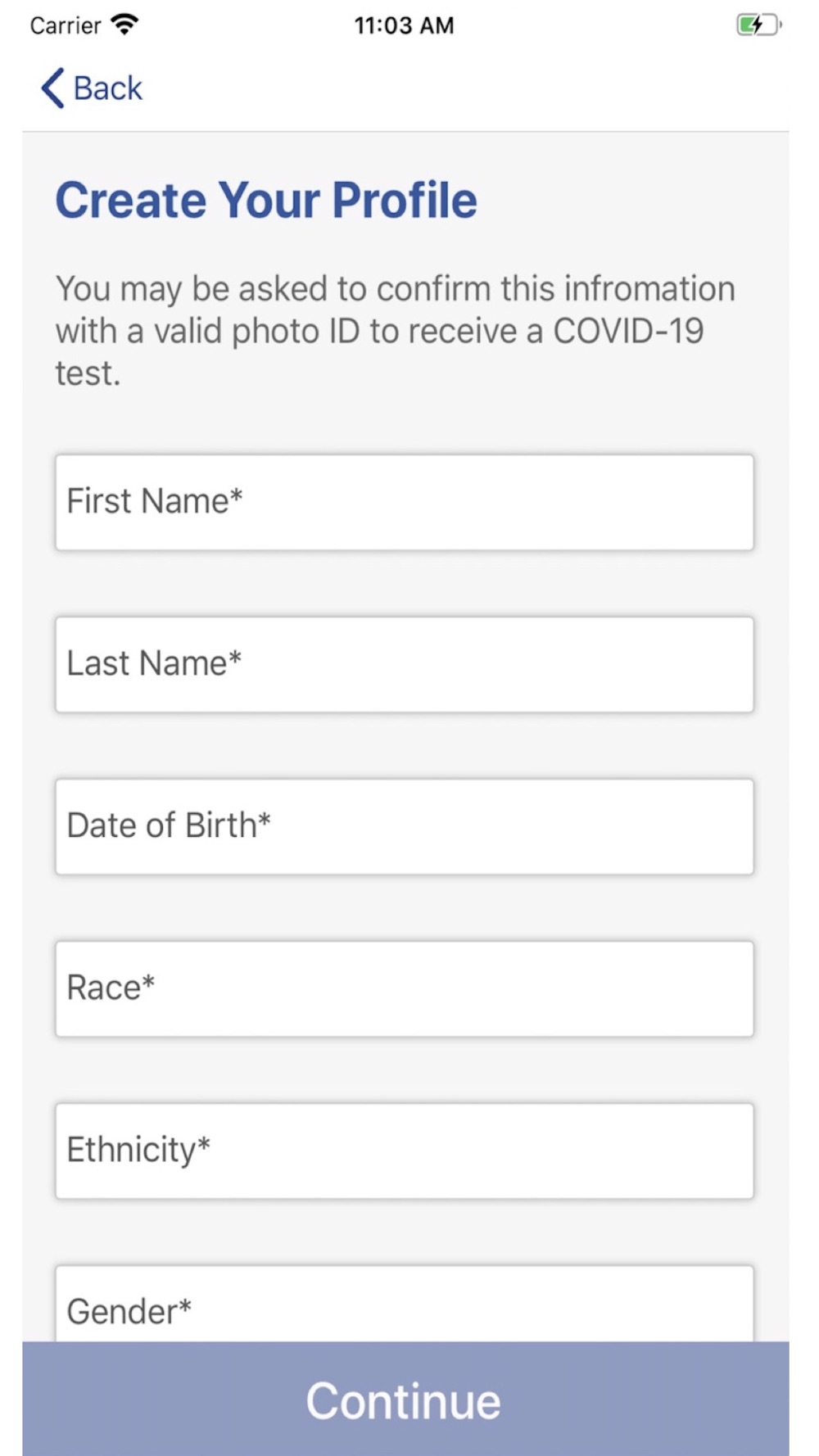Select the Last Name input box
Image resolution: width=819 pixels, height=1456 pixels.
(x=405, y=664)
